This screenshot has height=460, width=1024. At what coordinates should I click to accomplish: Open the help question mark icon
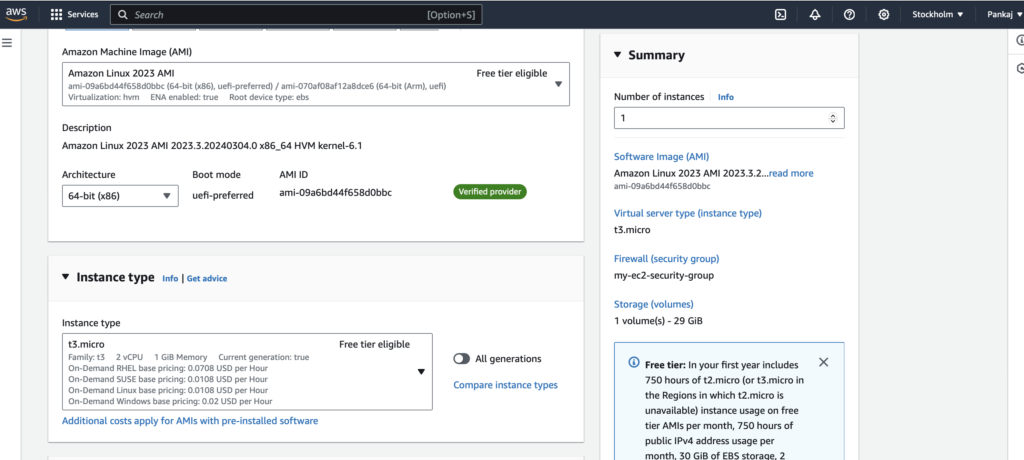point(849,14)
